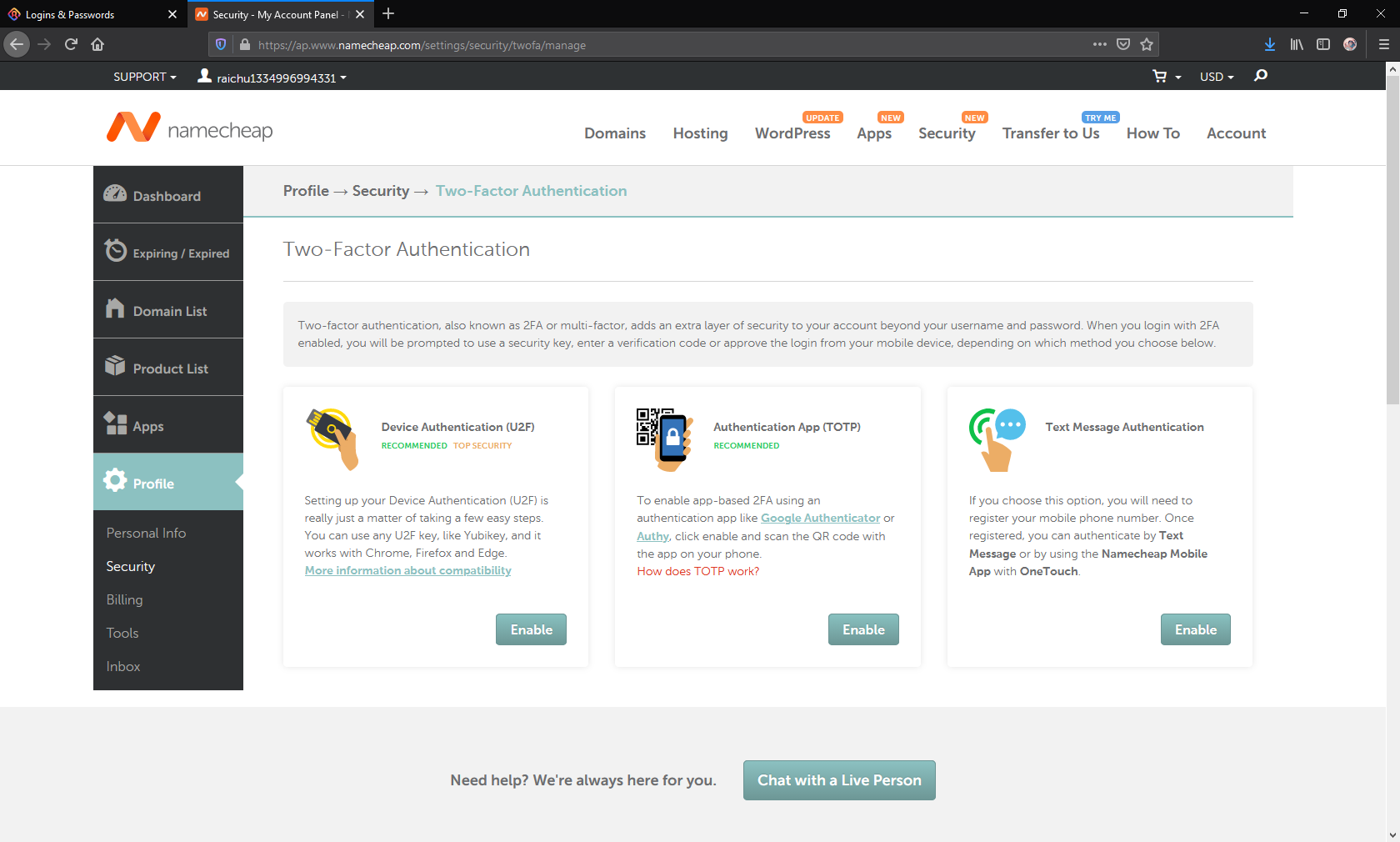Open the Account menu
Screen dimensions: 1400x842
point(1236,133)
